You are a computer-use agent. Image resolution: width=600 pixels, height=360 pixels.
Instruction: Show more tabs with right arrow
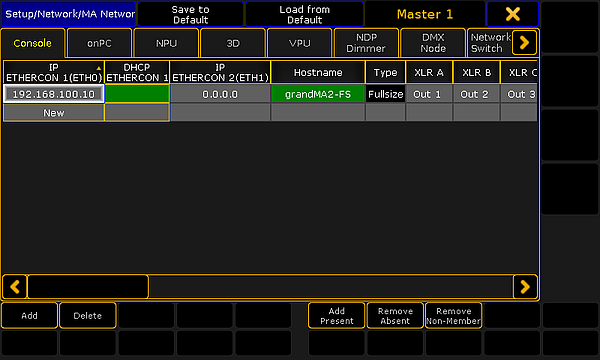click(524, 42)
